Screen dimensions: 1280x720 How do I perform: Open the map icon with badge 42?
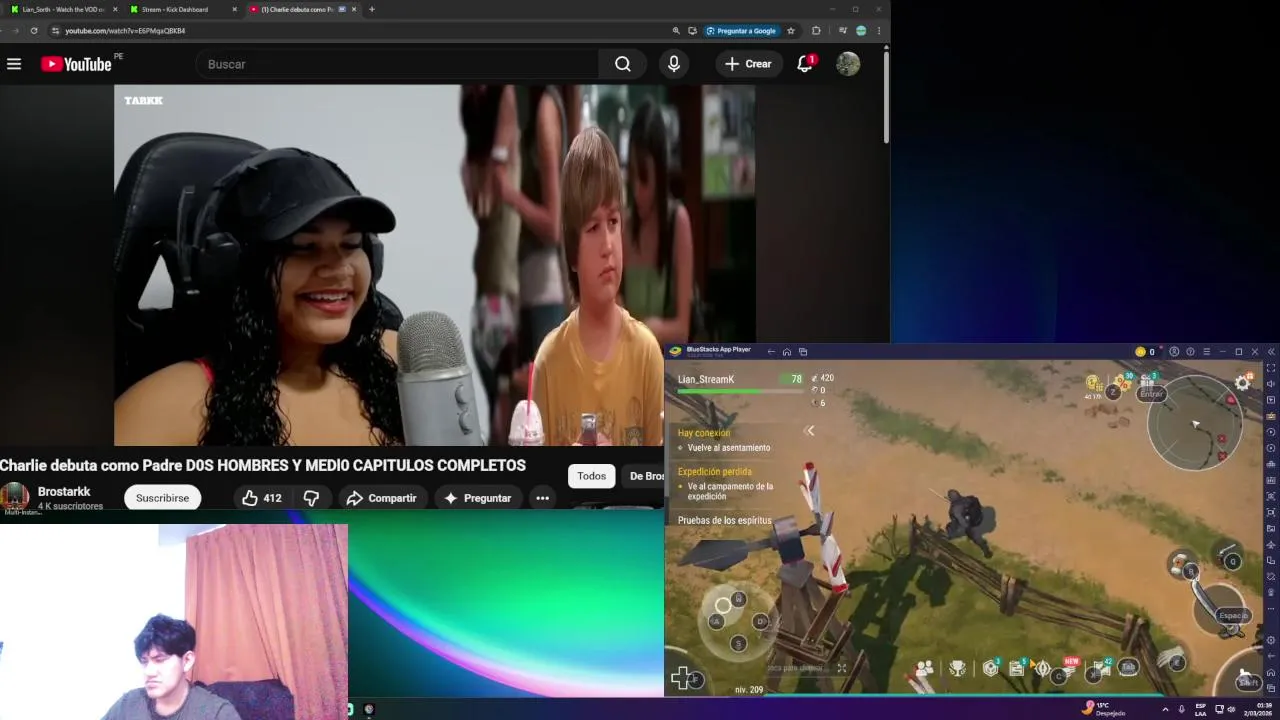click(x=1102, y=667)
